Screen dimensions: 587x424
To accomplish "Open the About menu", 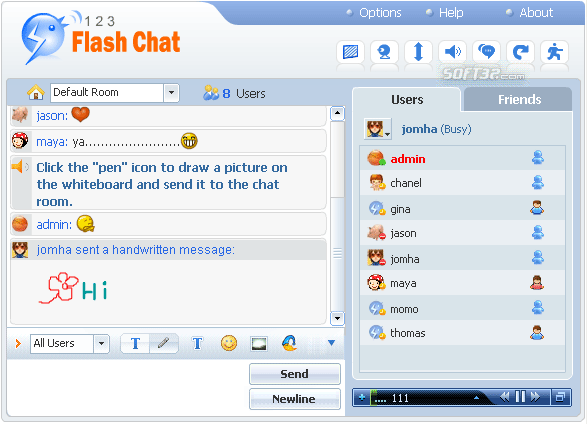I will pos(536,13).
